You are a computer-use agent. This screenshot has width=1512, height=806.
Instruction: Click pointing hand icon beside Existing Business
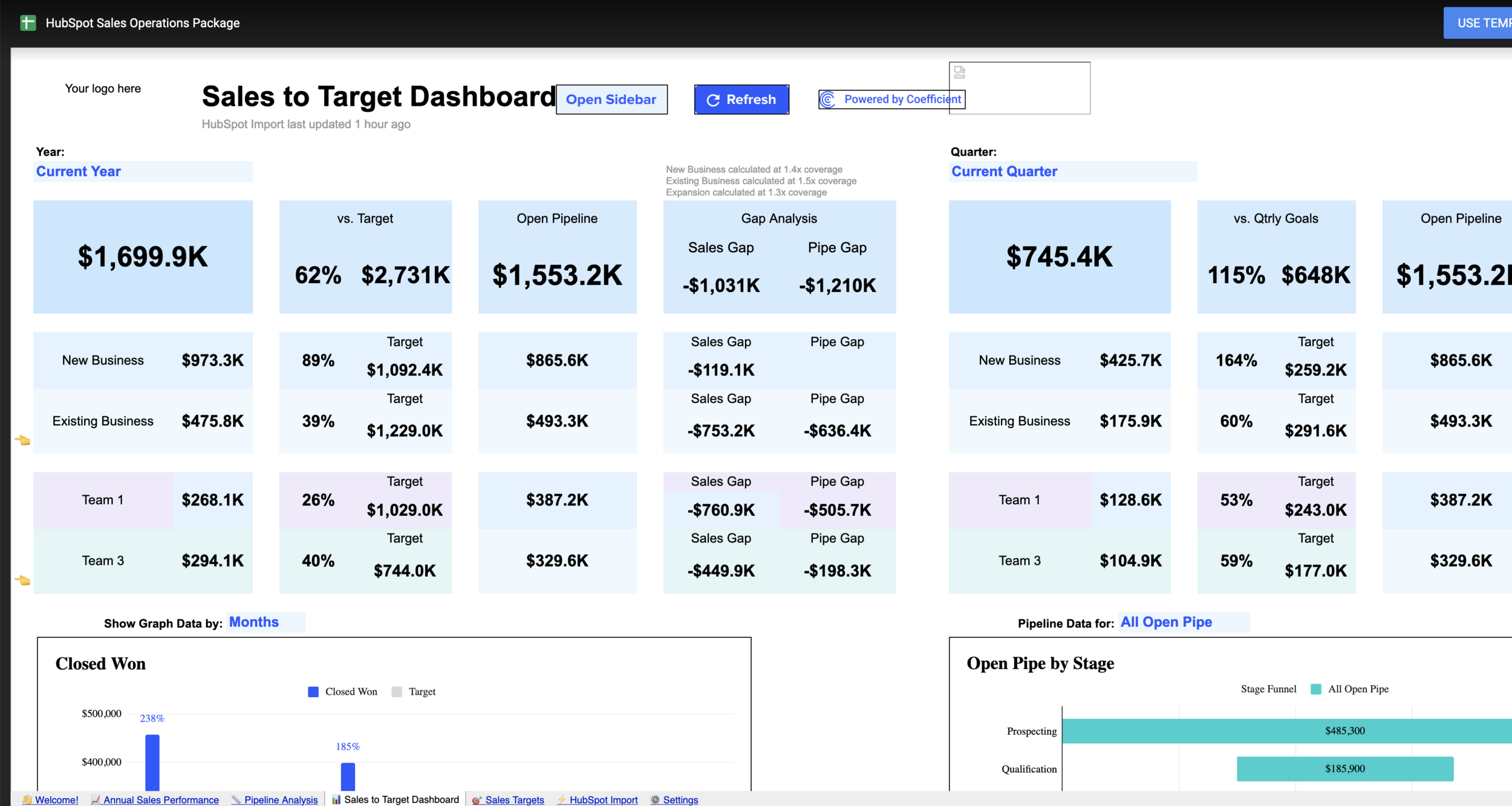pyautogui.click(x=22, y=440)
